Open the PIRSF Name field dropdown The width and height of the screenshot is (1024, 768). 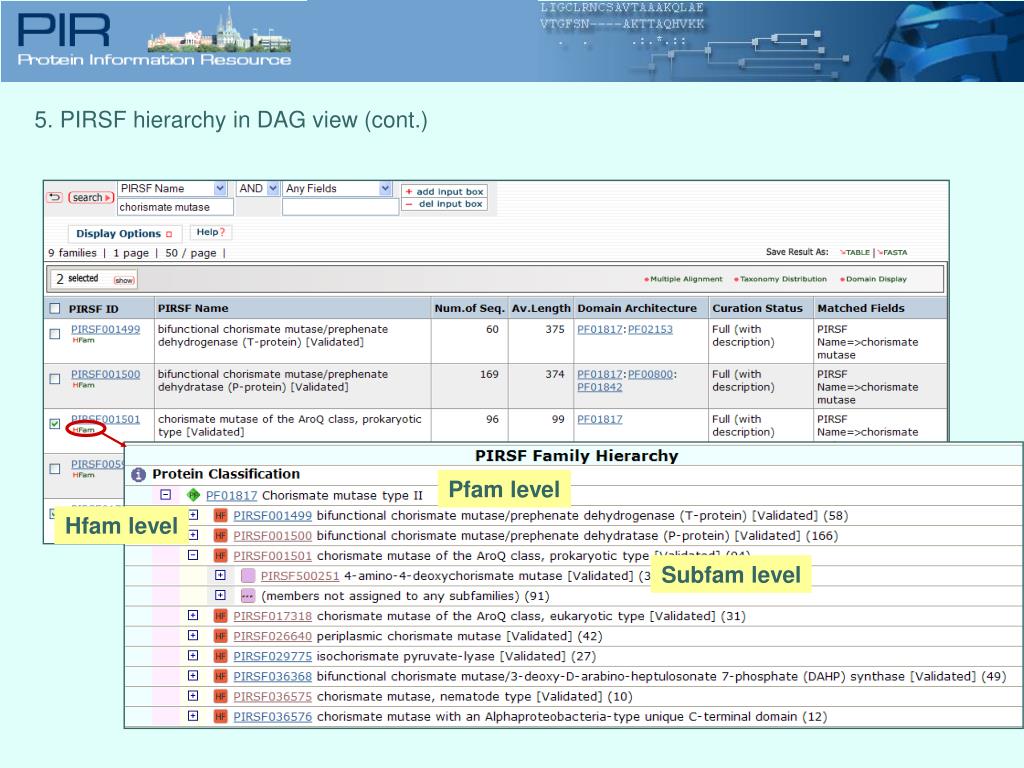[220, 189]
